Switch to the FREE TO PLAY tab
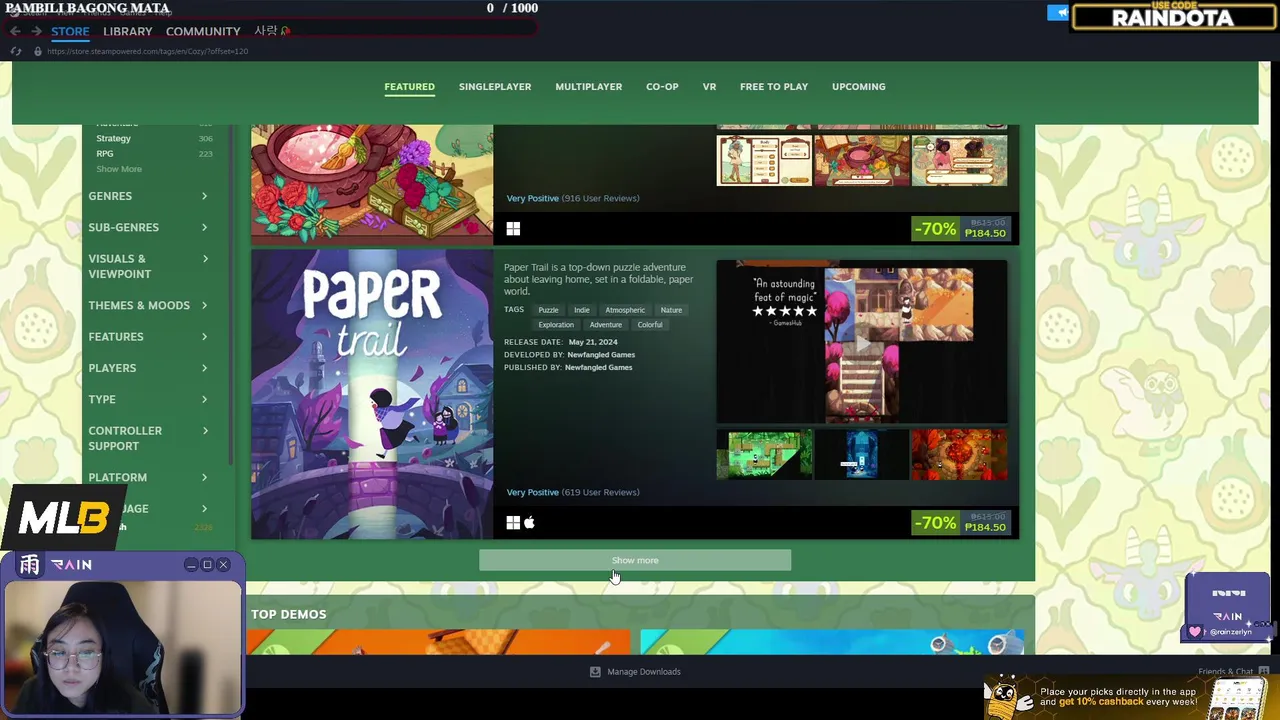This screenshot has height=720, width=1280. 774,87
